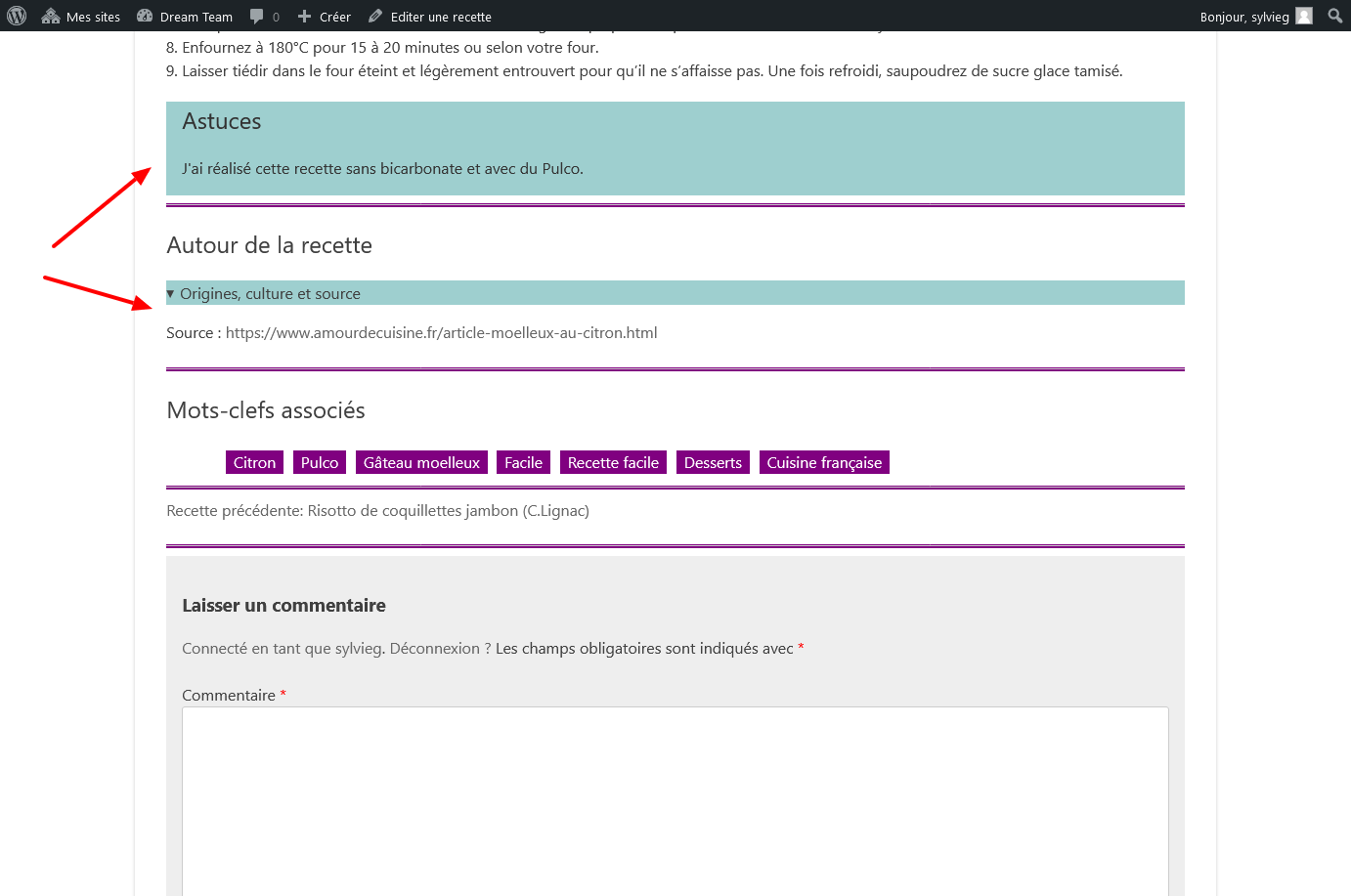Open the admin bar search magnifier
This screenshot has width=1351, height=896.
(1334, 16)
